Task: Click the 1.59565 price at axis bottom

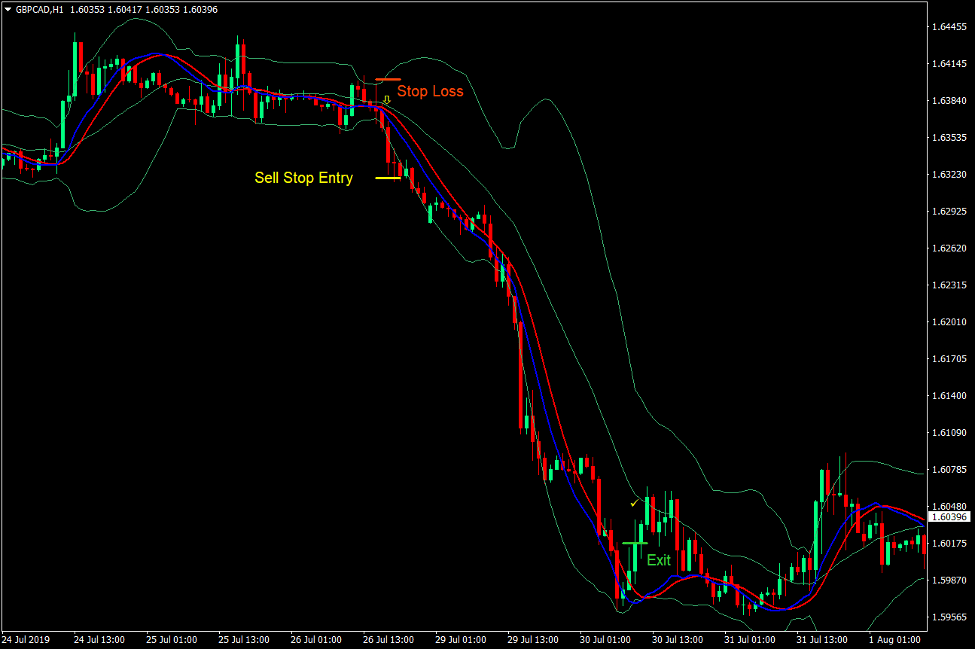Action: coord(948,617)
